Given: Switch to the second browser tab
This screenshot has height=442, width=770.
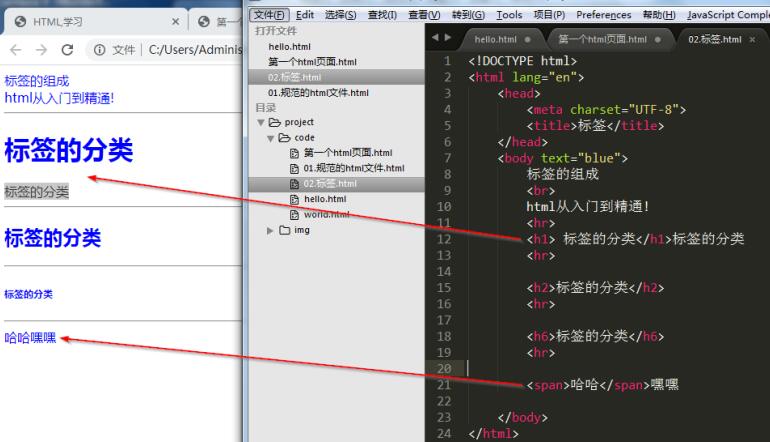Looking at the screenshot, I should tap(216, 22).
